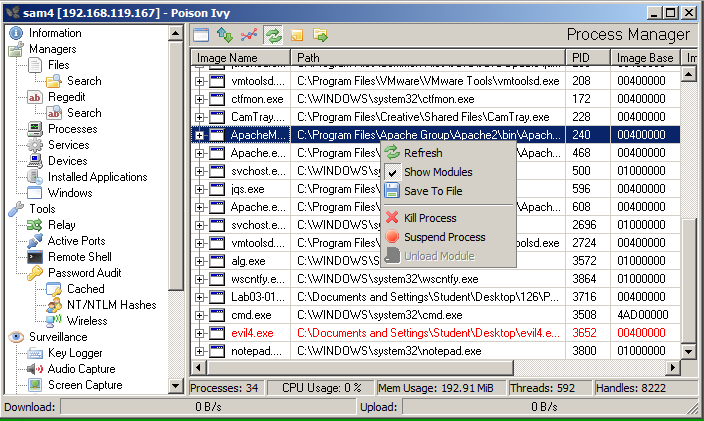704x421 pixels.
Task: Click the Relay arrows icon
Action: 35,225
